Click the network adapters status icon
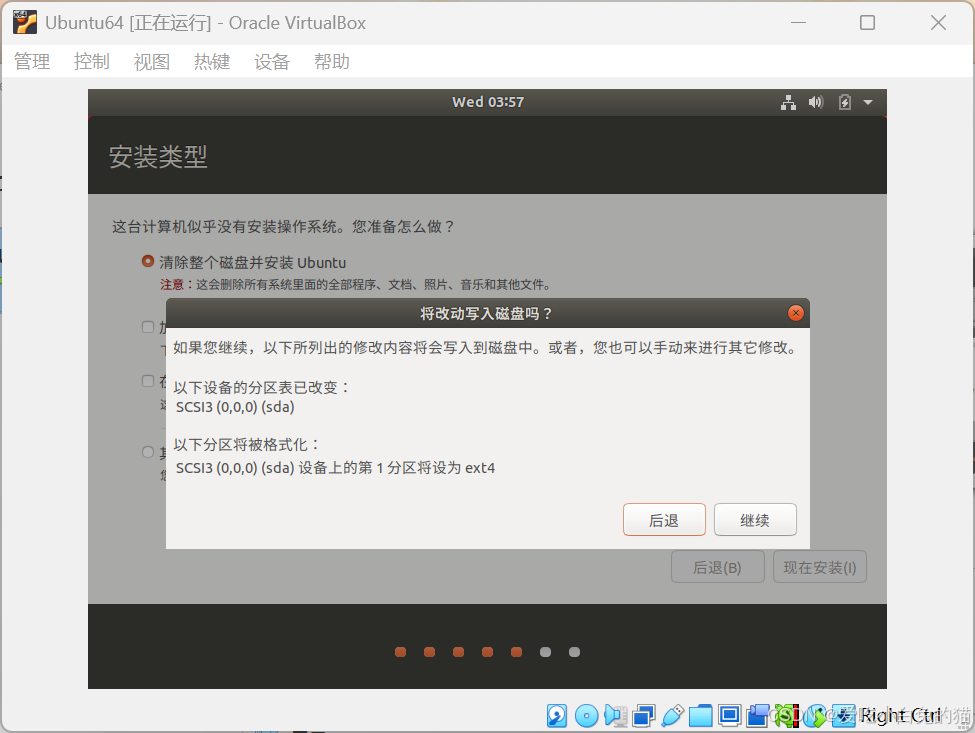 644,716
